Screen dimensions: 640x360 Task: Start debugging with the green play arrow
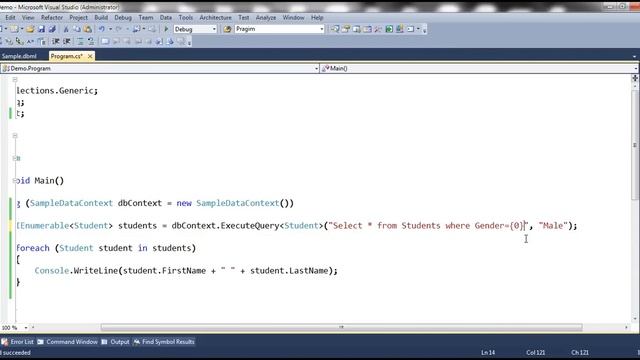point(166,29)
